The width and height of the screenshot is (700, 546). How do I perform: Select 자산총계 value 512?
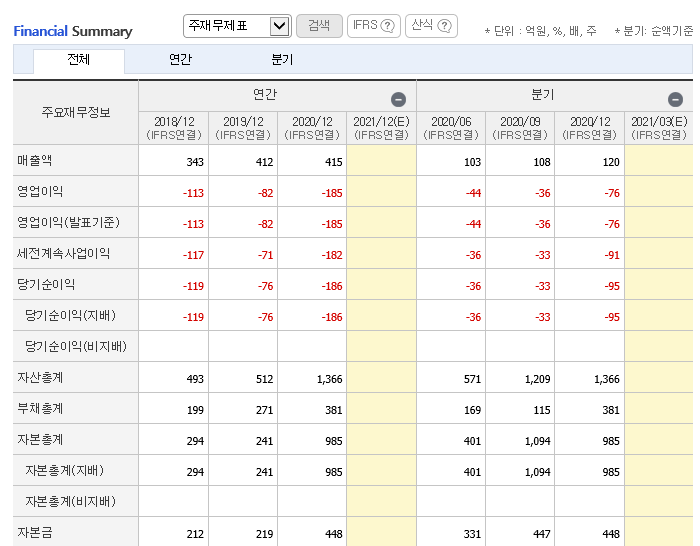264,379
